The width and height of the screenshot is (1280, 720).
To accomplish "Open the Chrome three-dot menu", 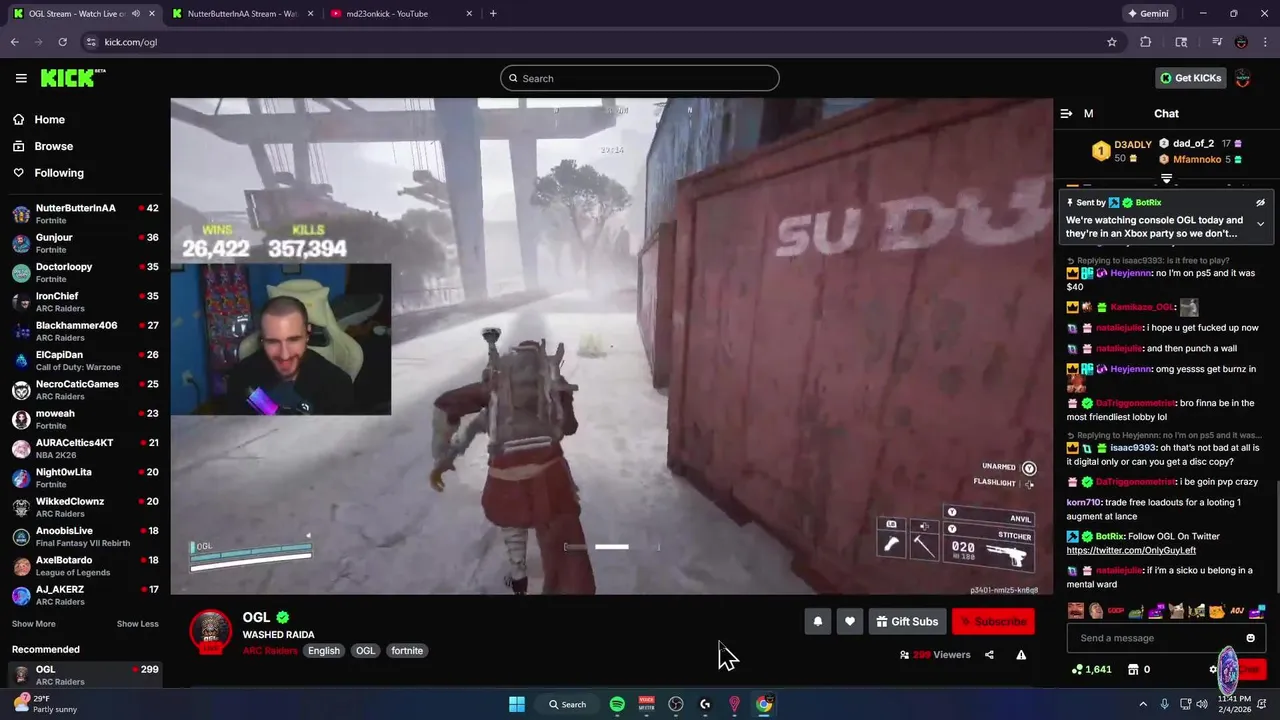I will (x=1266, y=42).
